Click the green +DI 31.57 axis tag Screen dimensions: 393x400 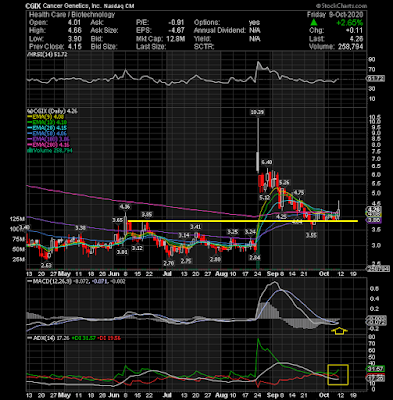tap(376, 369)
